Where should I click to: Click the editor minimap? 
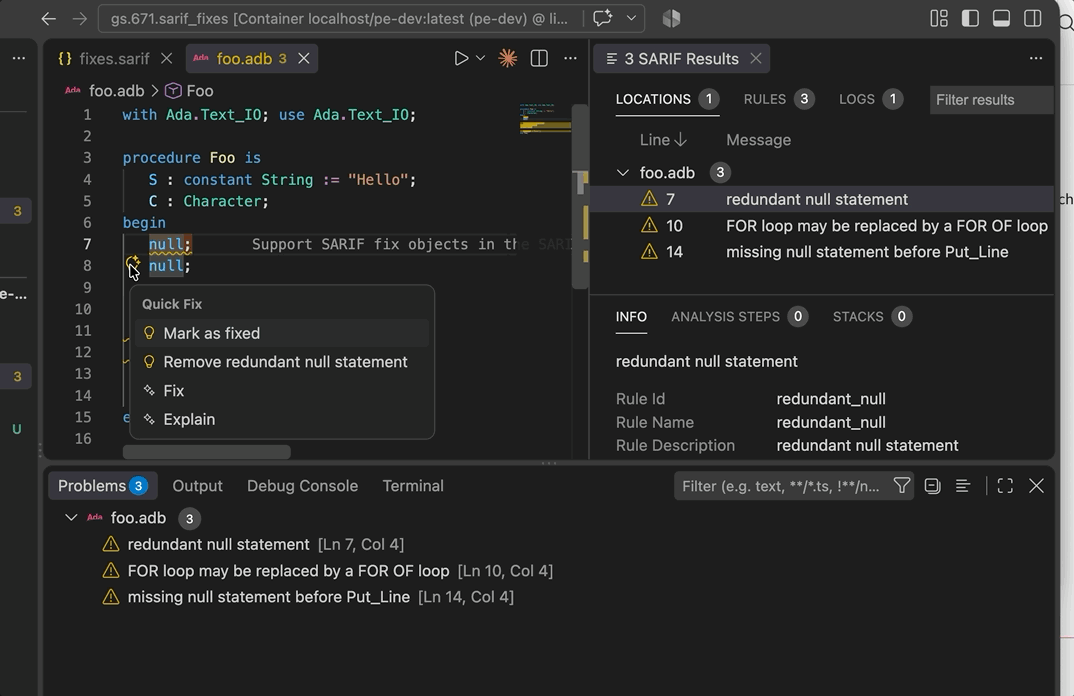coord(545,118)
